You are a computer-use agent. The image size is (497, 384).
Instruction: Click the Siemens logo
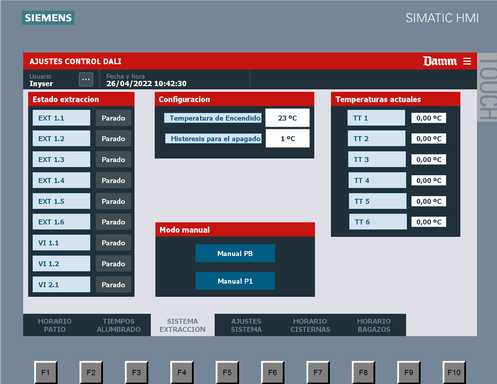click(x=48, y=18)
